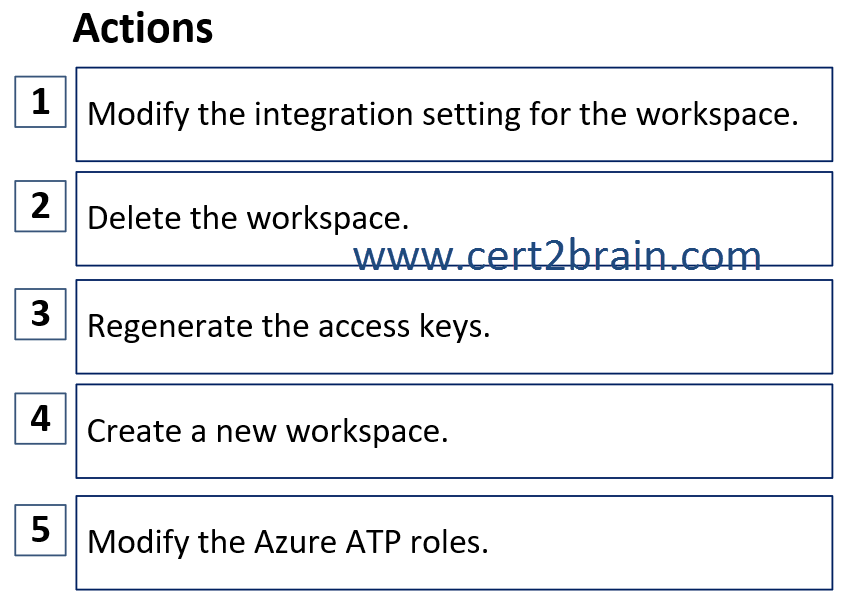Click the Actions heading
This screenshot has width=852, height=609.
pyautogui.click(x=143, y=28)
